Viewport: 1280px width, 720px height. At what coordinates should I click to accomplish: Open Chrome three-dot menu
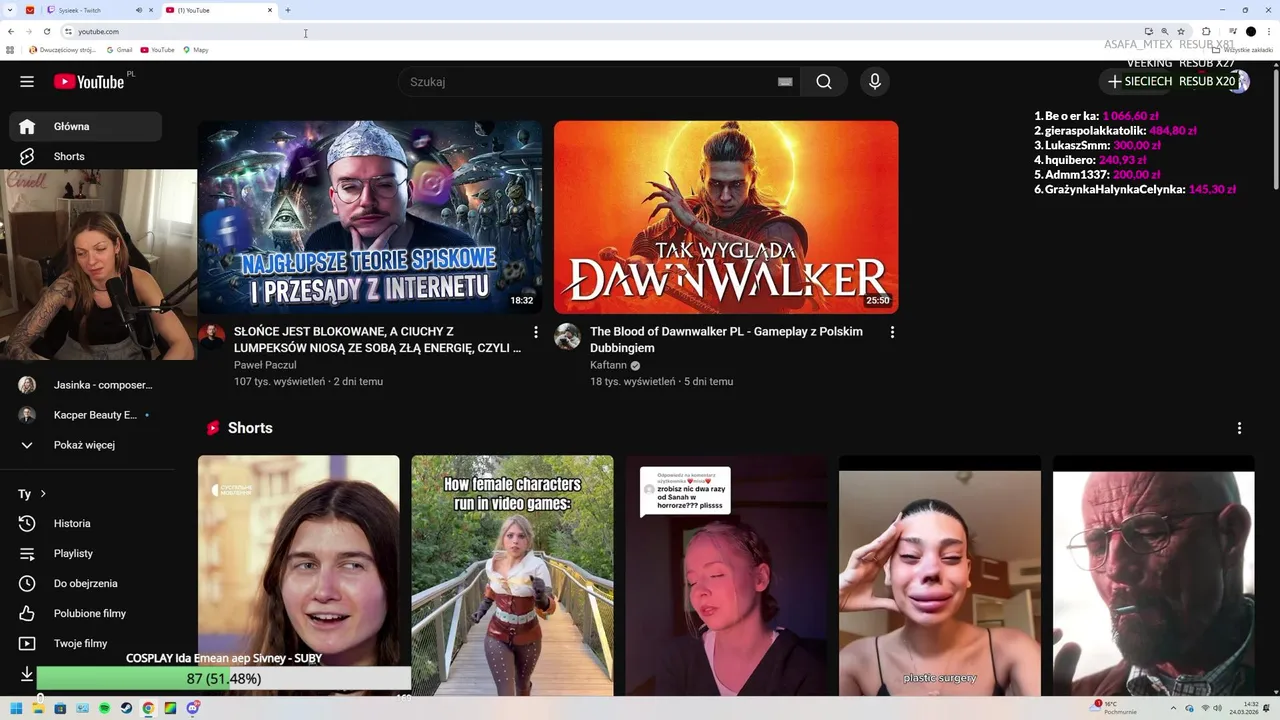1268,31
